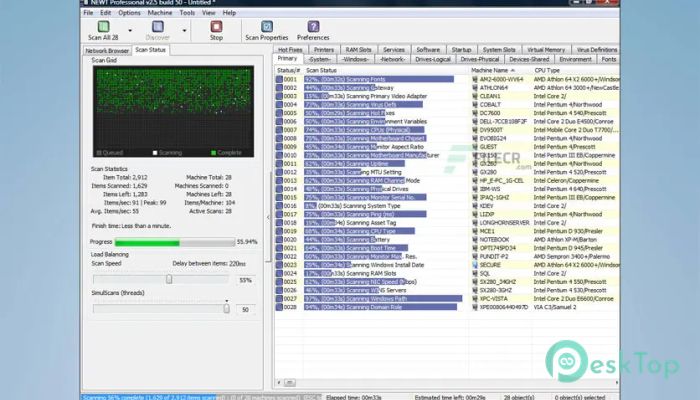
Task: Open the File menu
Action: (x=88, y=13)
